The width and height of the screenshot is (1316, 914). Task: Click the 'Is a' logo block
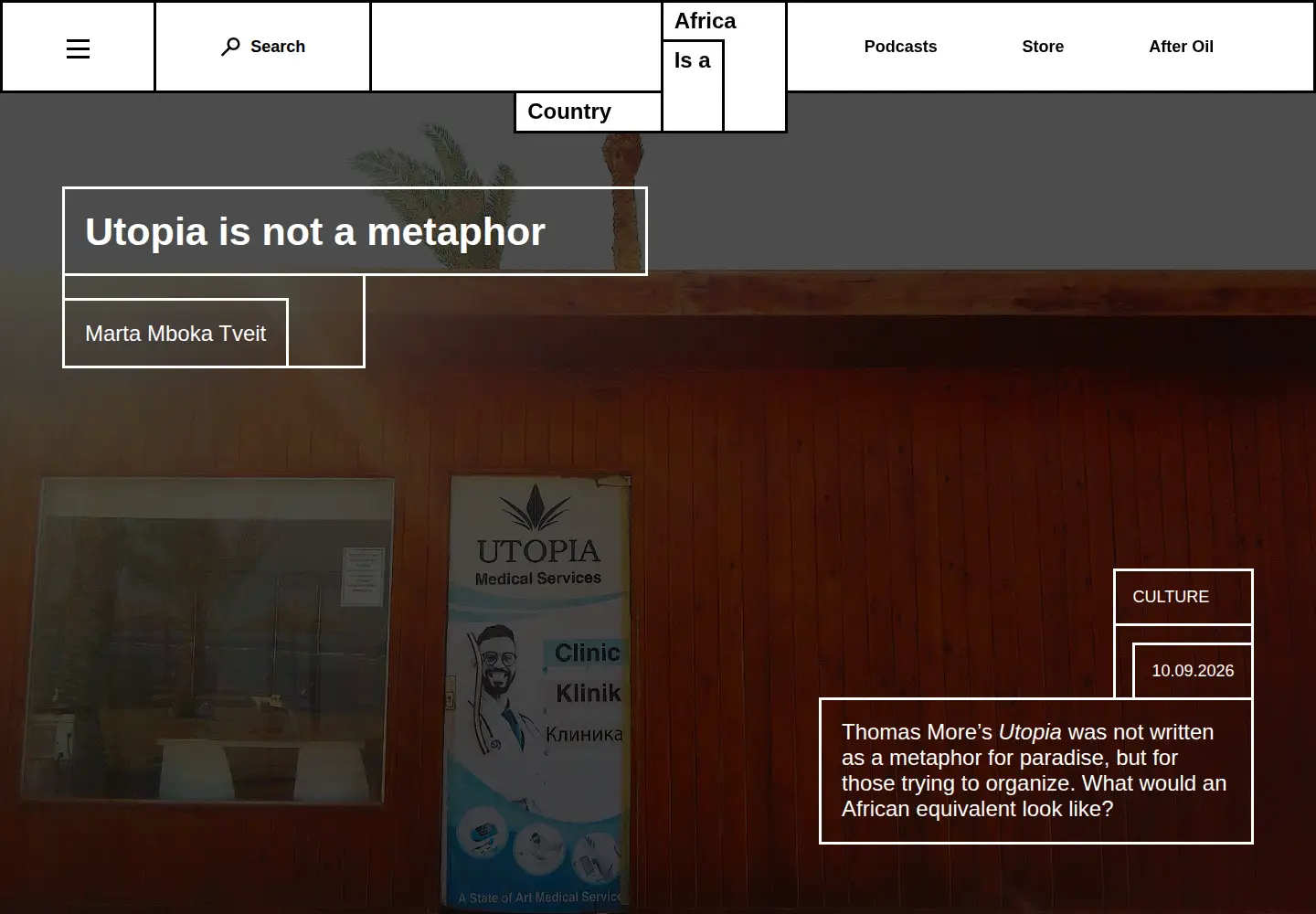[x=693, y=86]
